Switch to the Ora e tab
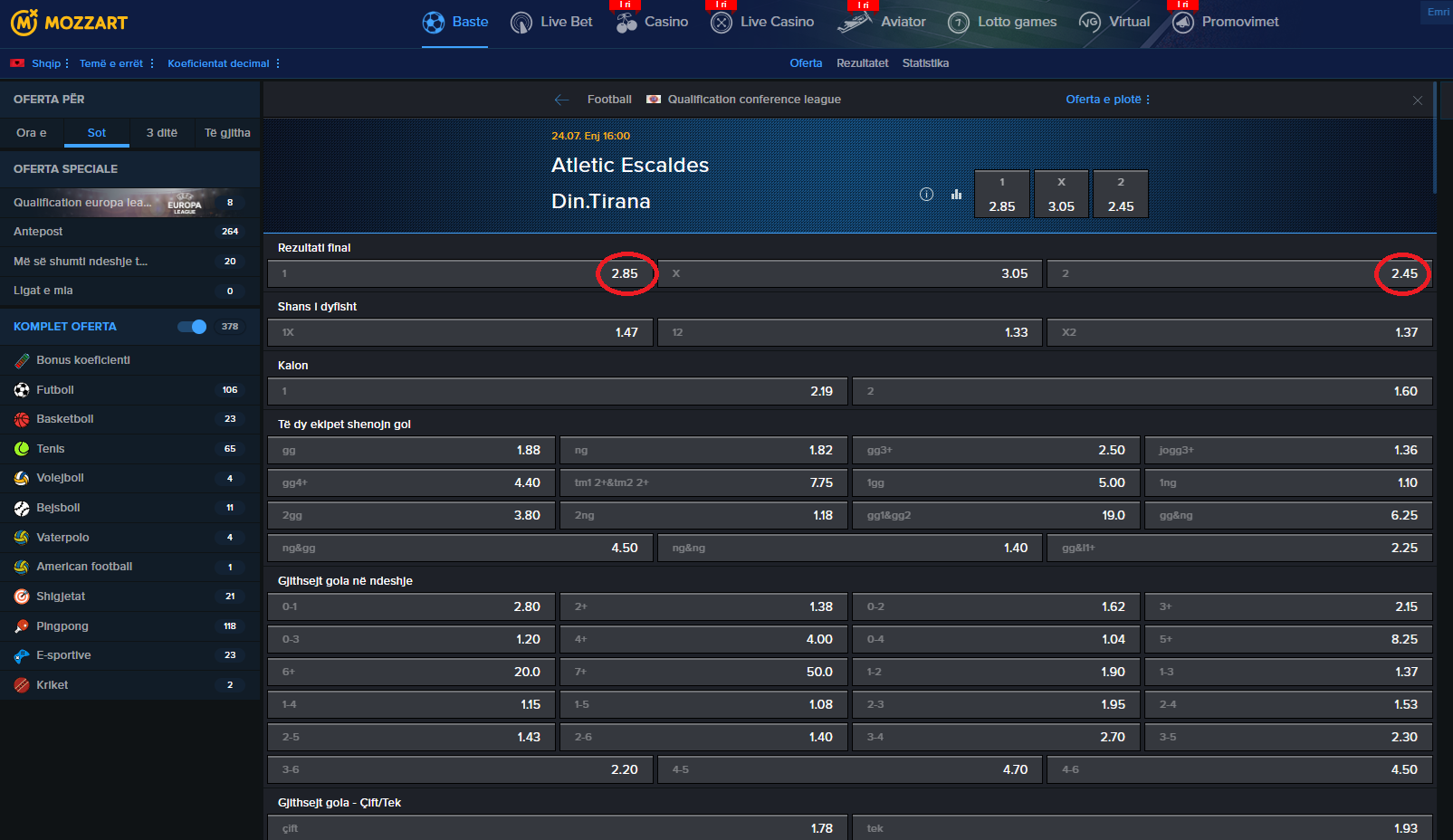Viewport: 1453px width, 840px height. 32,133
